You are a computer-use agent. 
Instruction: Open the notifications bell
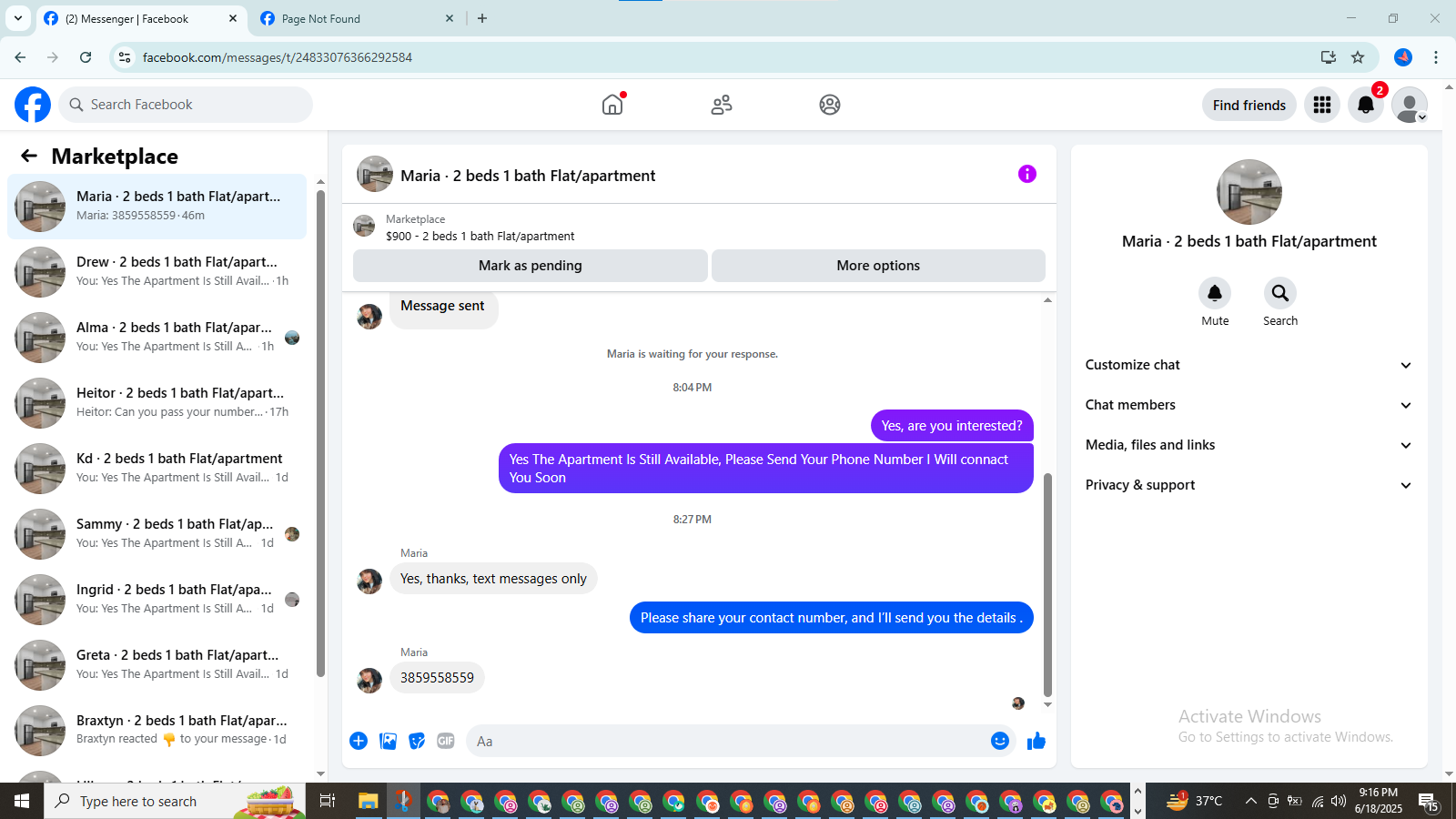pos(1366,105)
